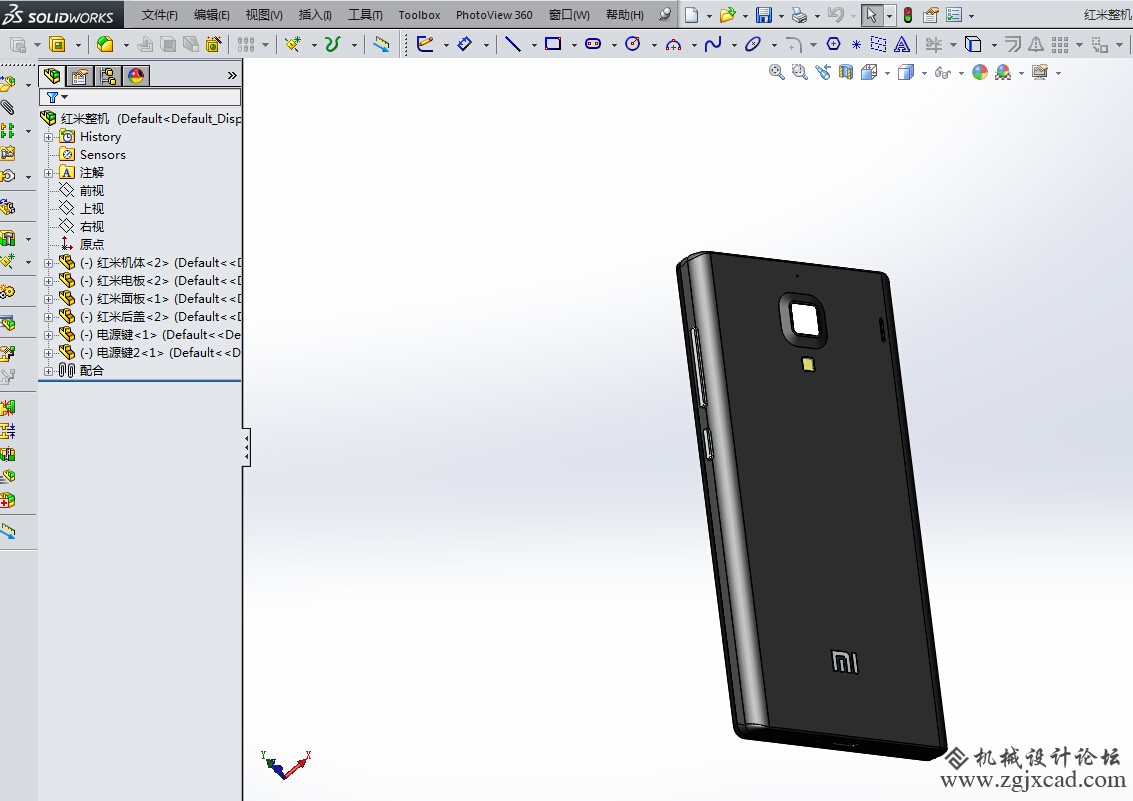Toggle the menu bar pushpin
Screen dimensions: 1133x801
(665, 14)
